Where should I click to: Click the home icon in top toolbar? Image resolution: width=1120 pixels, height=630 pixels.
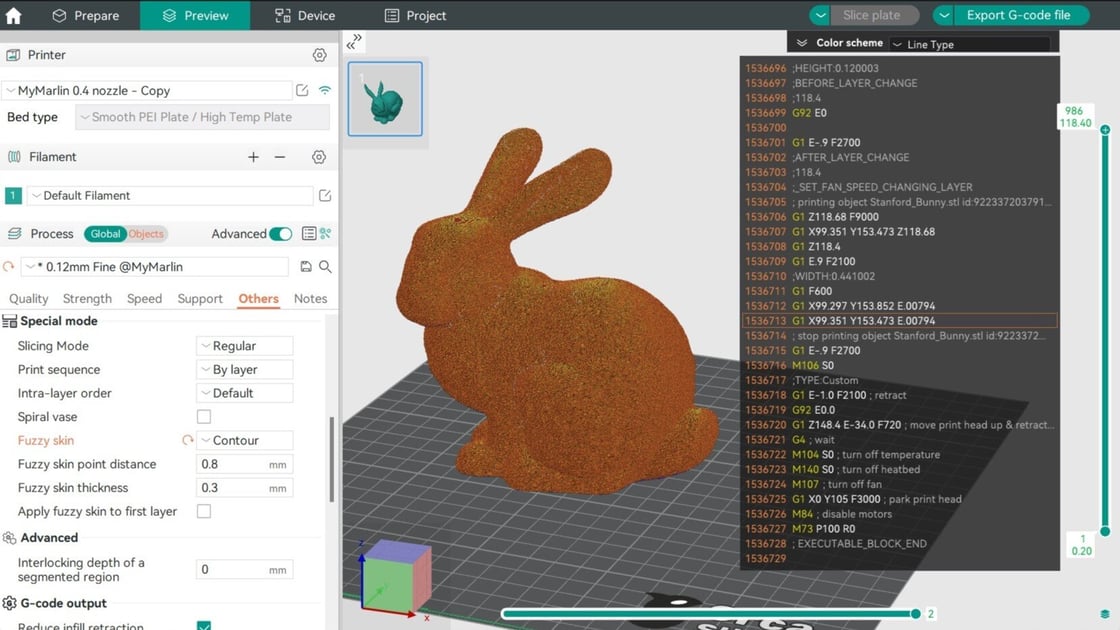(x=12, y=15)
